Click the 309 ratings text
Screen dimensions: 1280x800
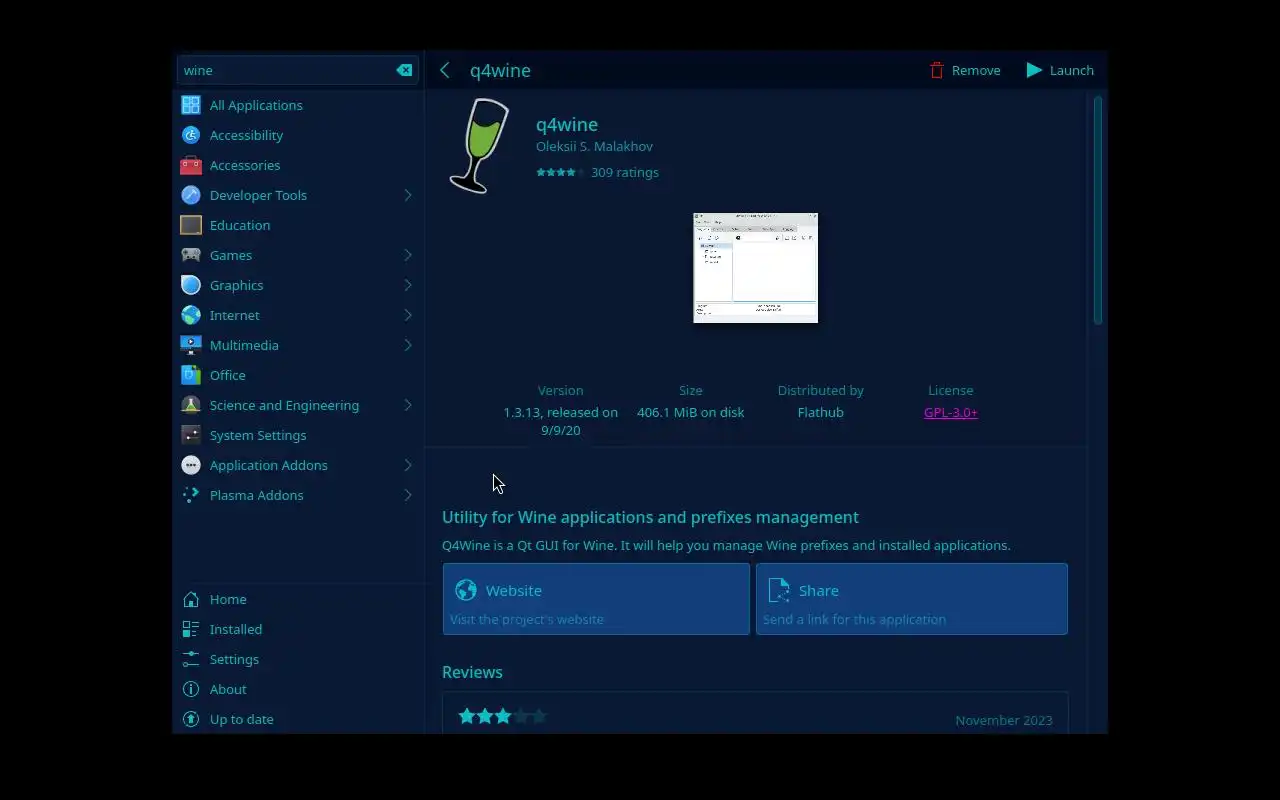pyautogui.click(x=625, y=172)
